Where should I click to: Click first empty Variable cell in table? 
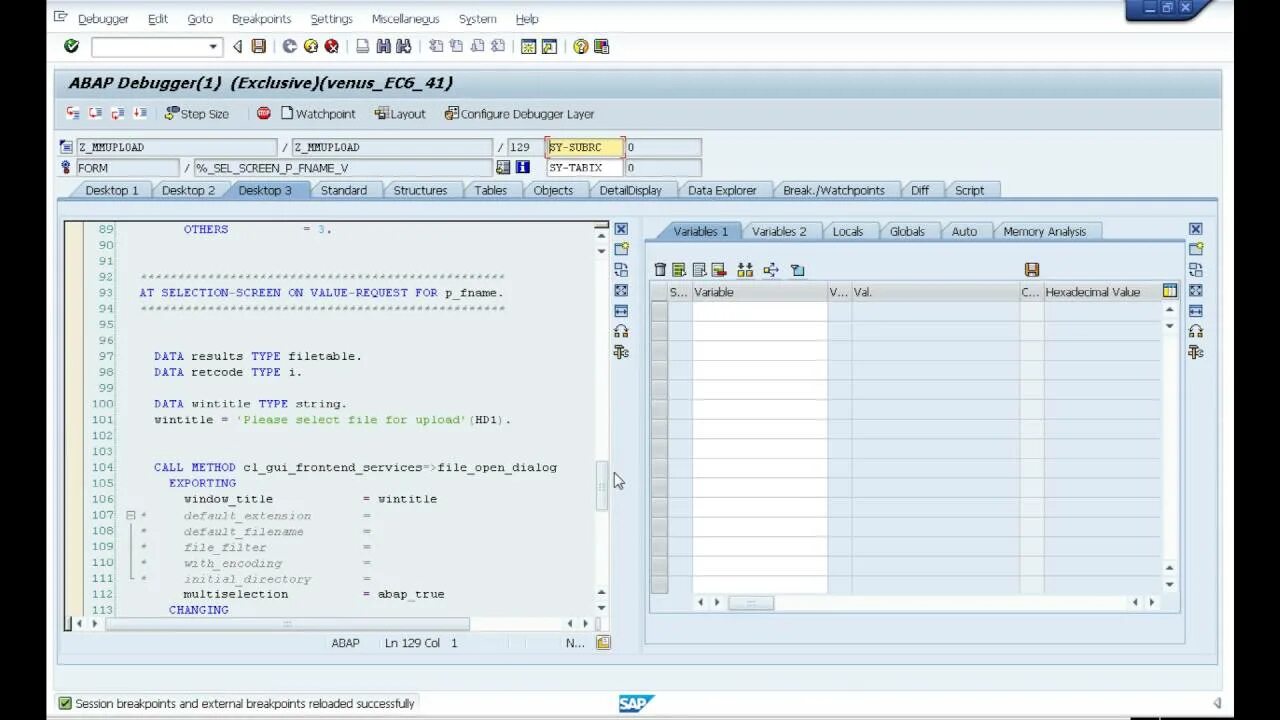[760, 310]
